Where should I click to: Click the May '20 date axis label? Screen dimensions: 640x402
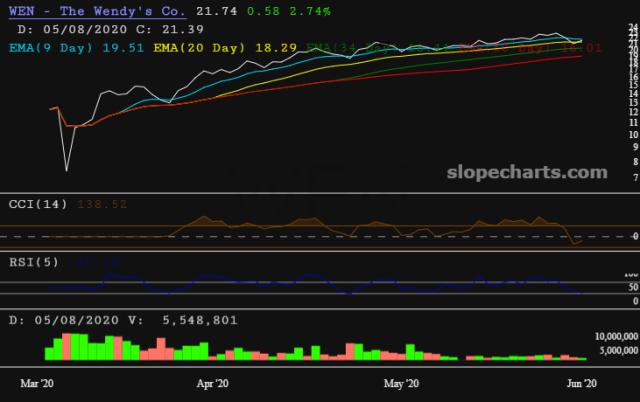pos(401,383)
